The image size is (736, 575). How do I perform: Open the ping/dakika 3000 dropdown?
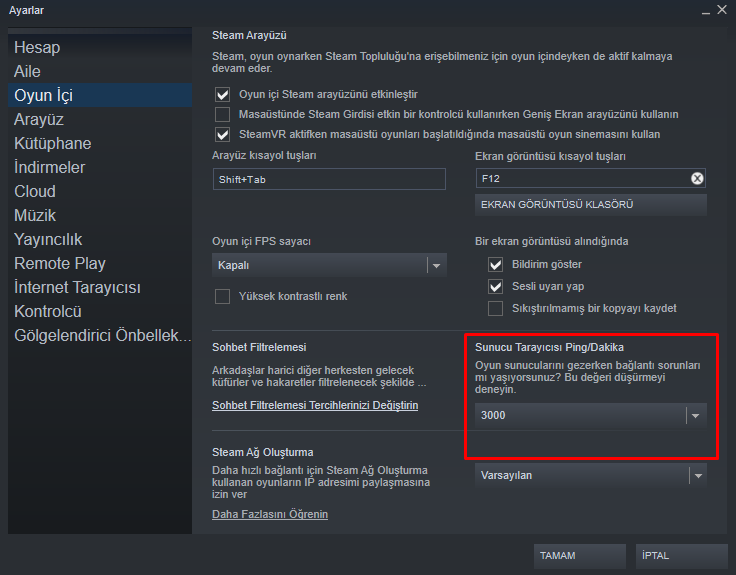pyautogui.click(x=590, y=415)
